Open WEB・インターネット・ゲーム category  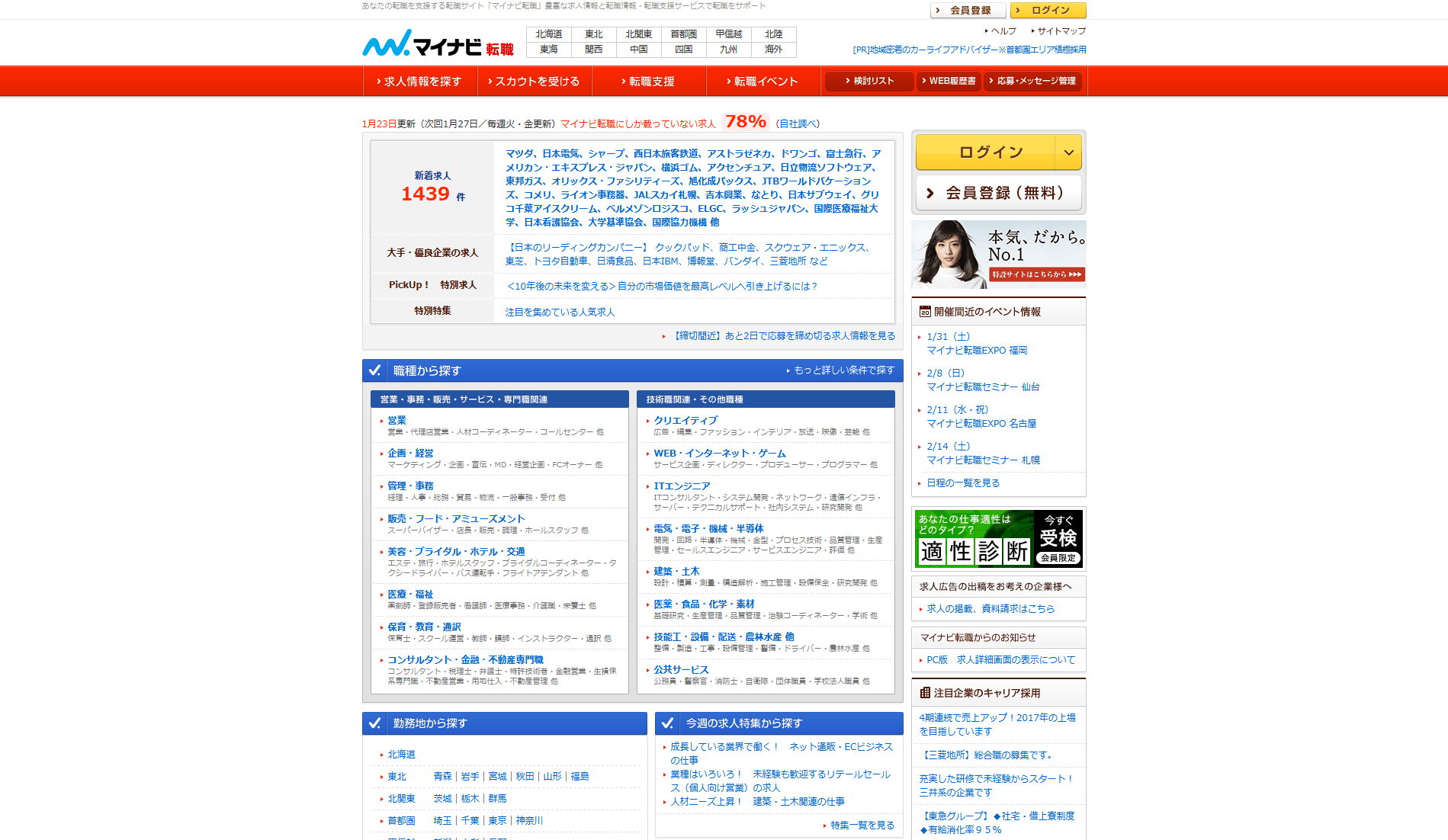pyautogui.click(x=720, y=454)
